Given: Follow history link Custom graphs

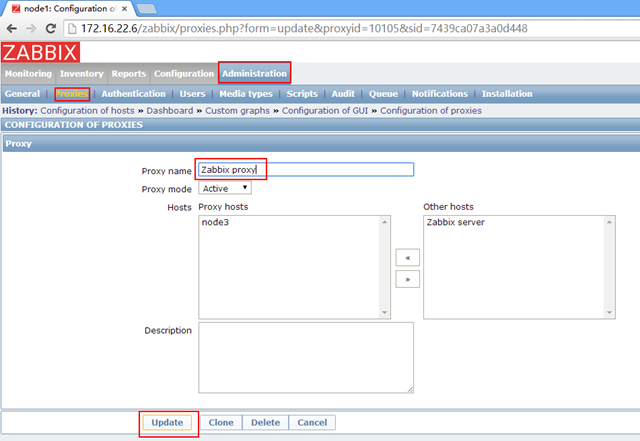Looking at the screenshot, I should [x=238, y=111].
